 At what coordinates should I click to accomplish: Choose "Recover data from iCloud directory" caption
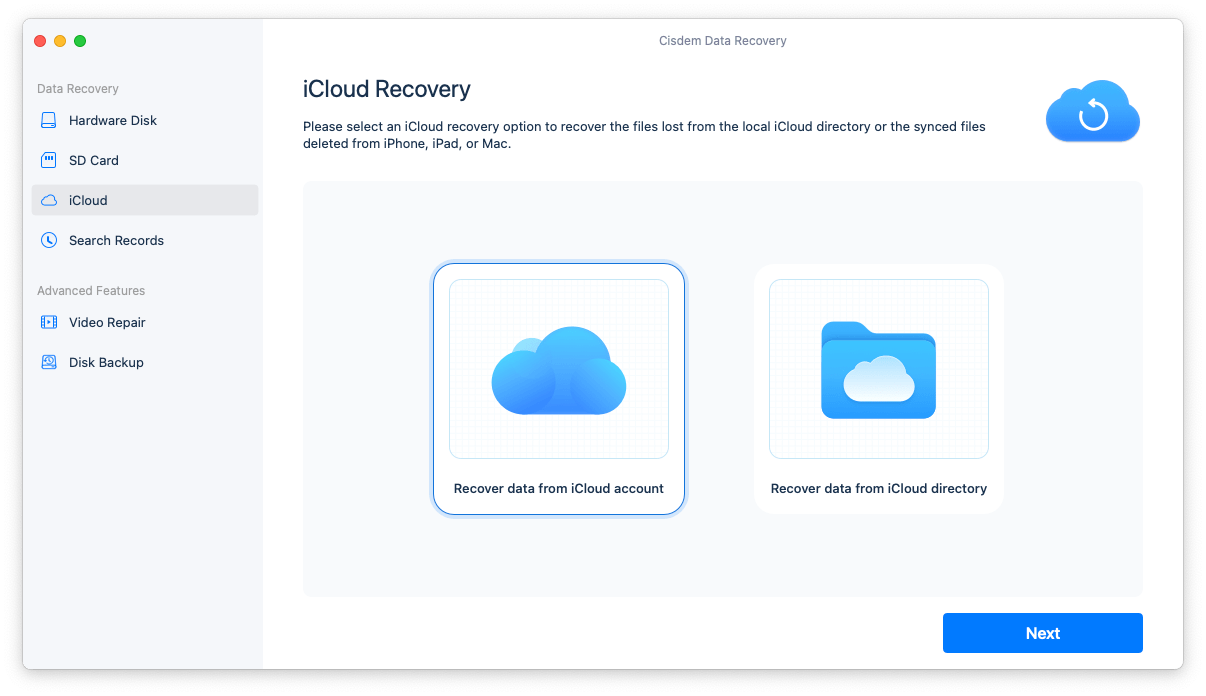point(878,489)
